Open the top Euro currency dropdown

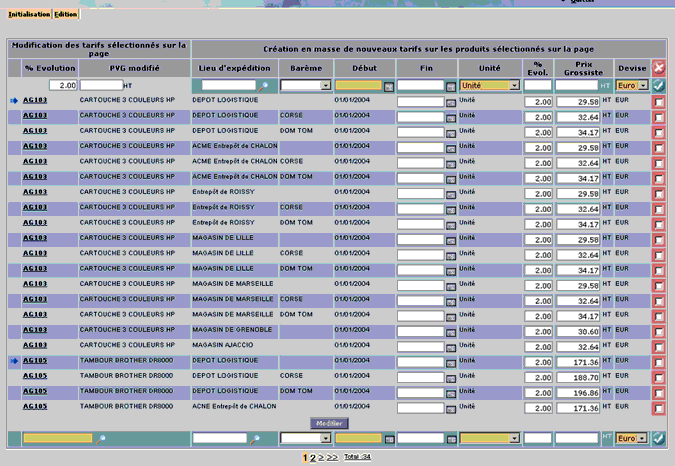click(x=643, y=85)
